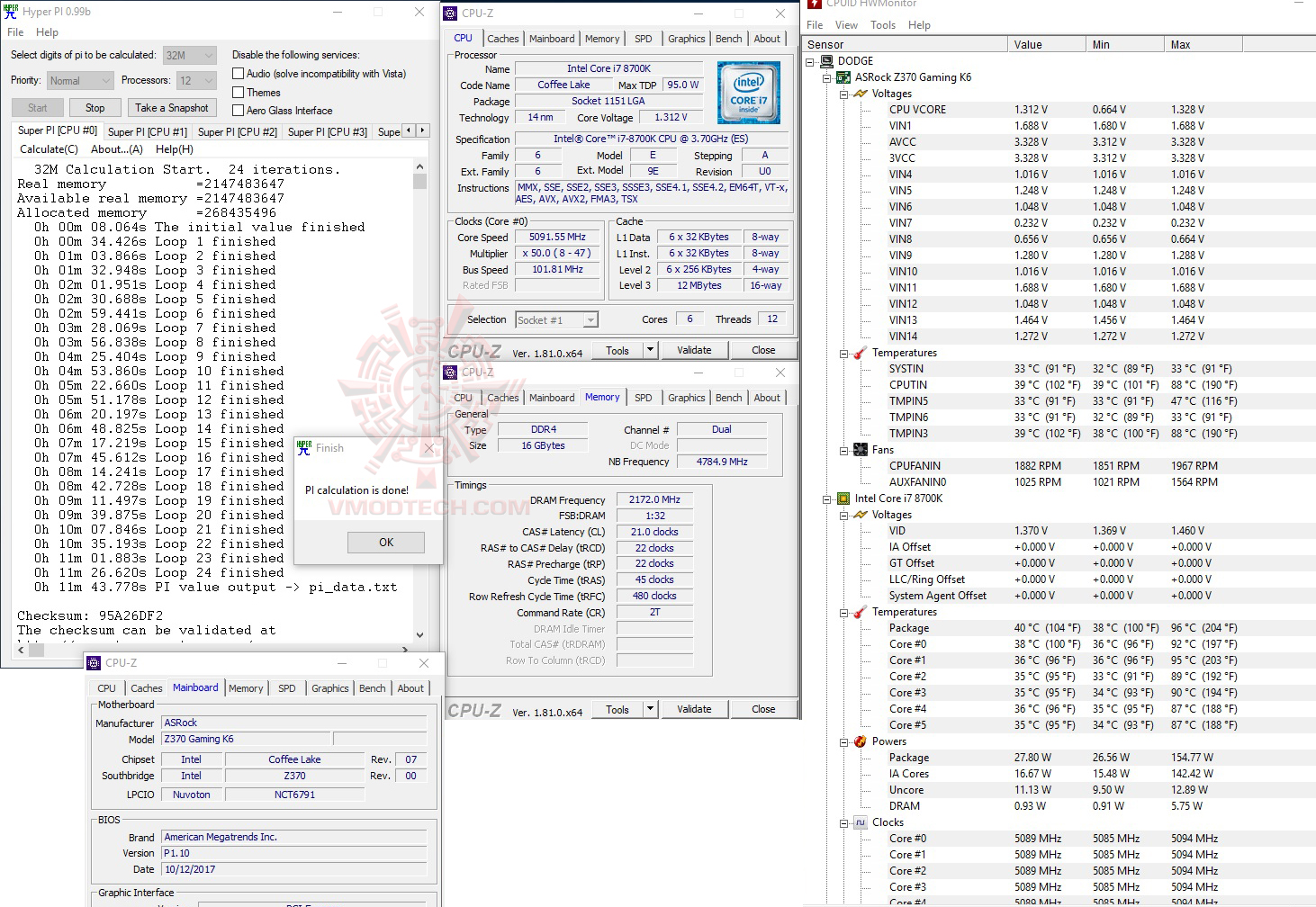Click the ASRock Z370 Gaming K6 motherboard icon

point(843,77)
